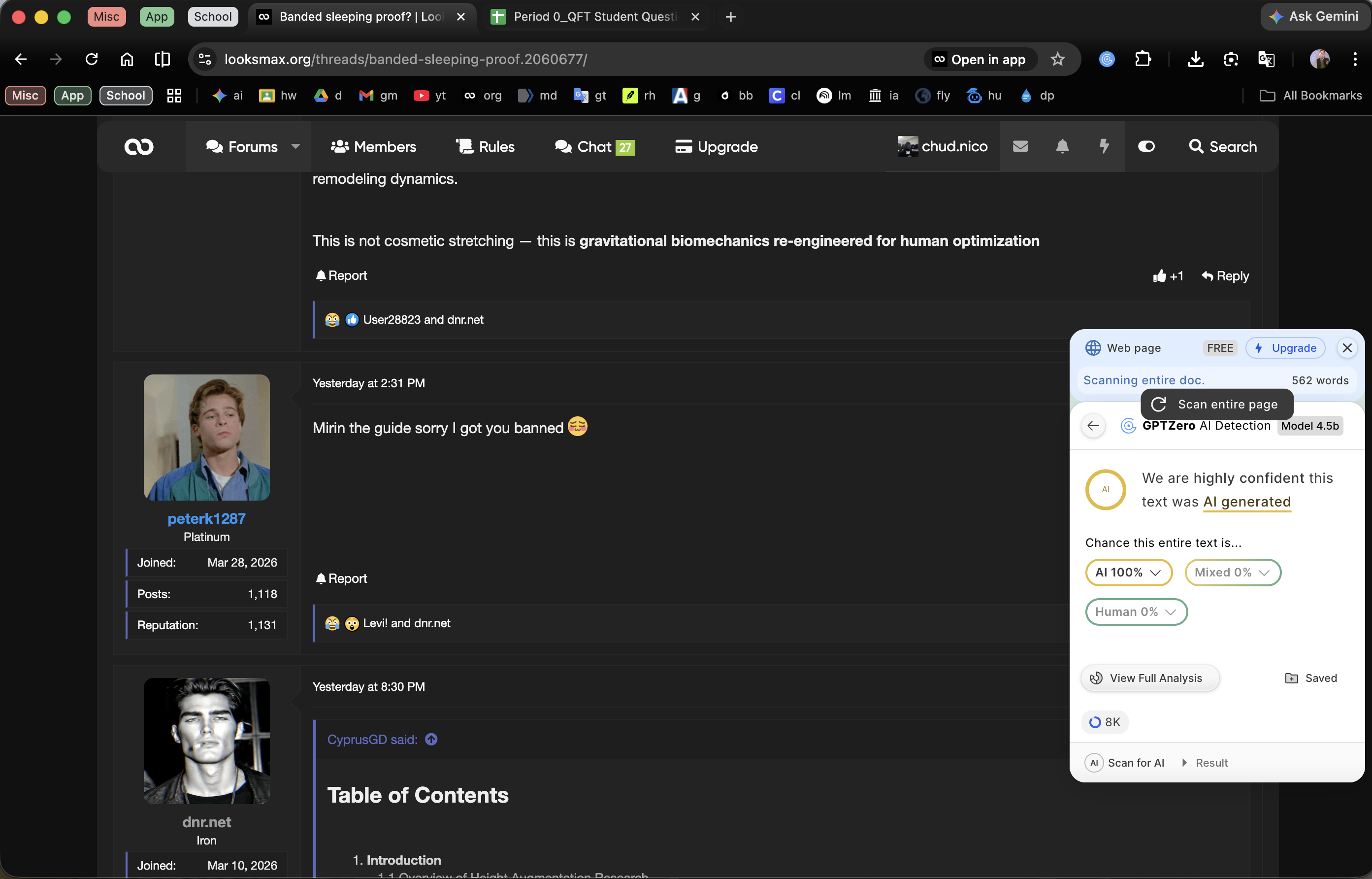Open the alerts bell icon
The height and width of the screenshot is (879, 1372).
(1062, 146)
